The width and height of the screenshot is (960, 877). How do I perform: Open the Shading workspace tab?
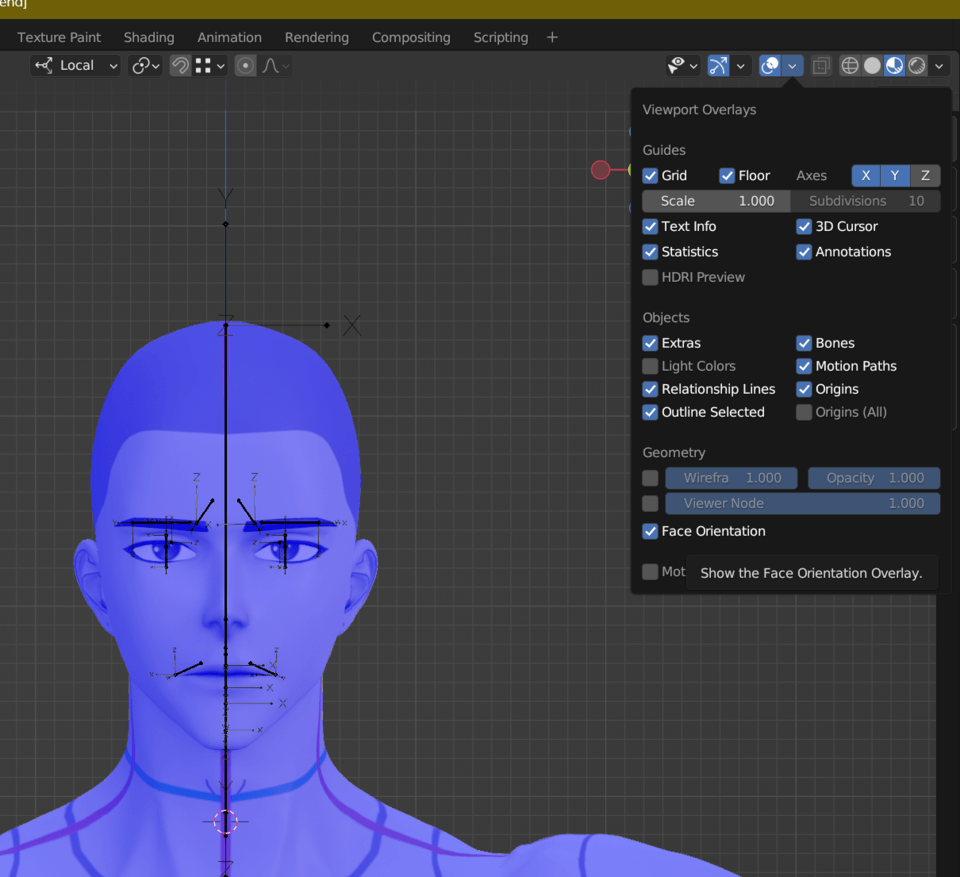pos(149,38)
